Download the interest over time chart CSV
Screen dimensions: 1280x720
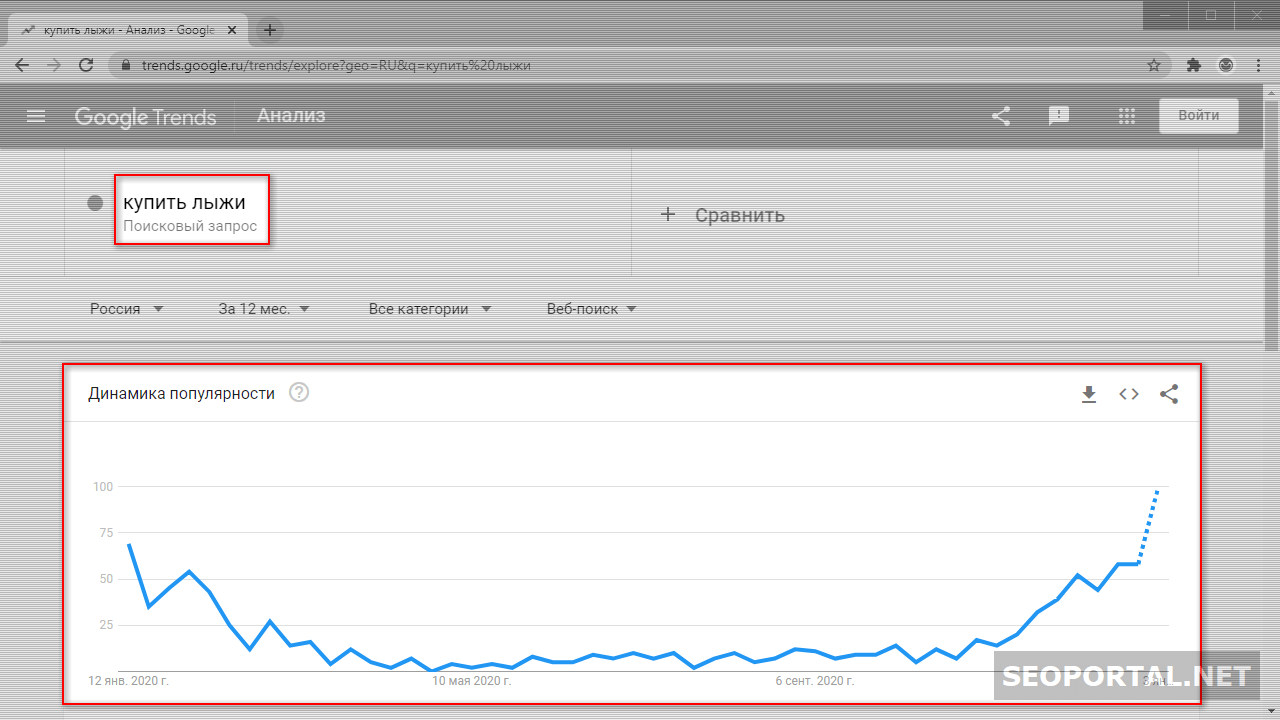click(1089, 394)
